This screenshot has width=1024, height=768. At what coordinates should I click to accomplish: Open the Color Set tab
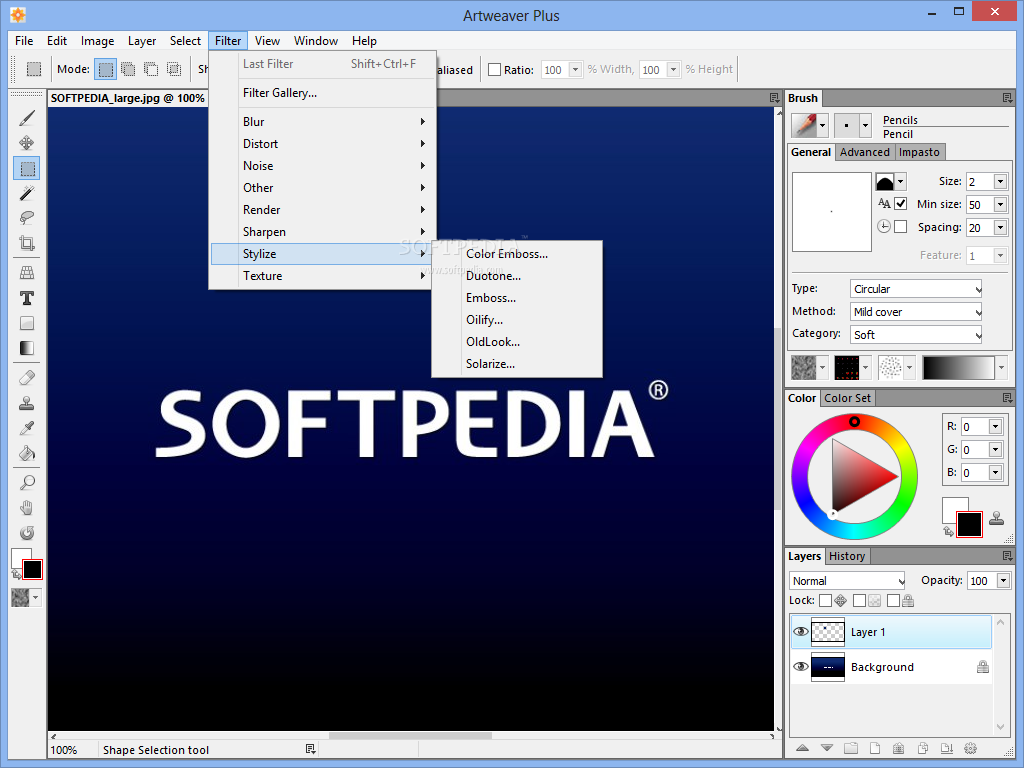[x=847, y=398]
